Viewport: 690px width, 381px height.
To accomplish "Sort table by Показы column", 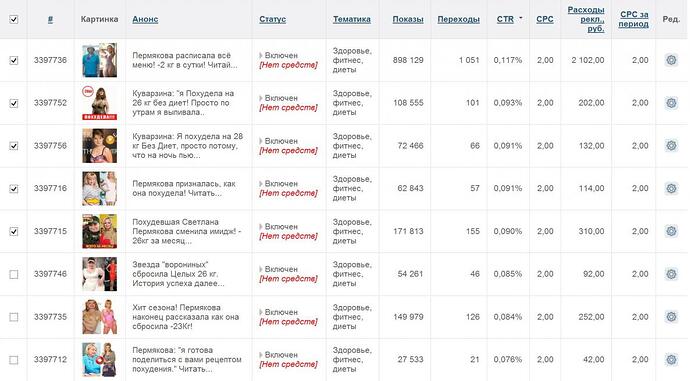I will point(408,19).
